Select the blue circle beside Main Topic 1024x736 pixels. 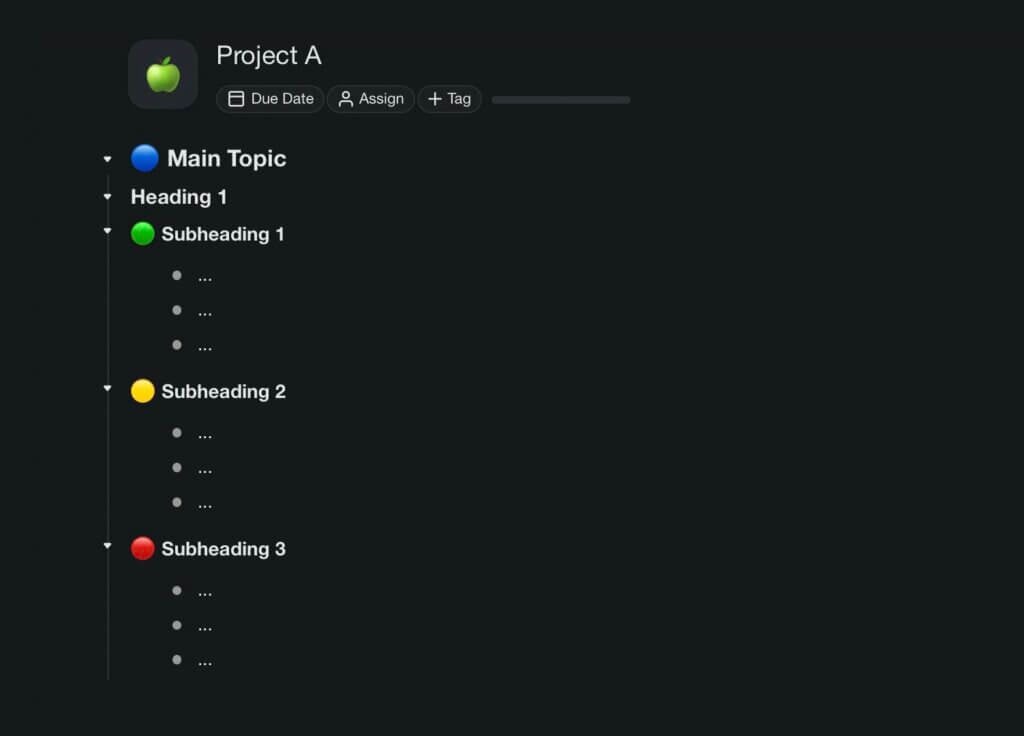click(144, 157)
